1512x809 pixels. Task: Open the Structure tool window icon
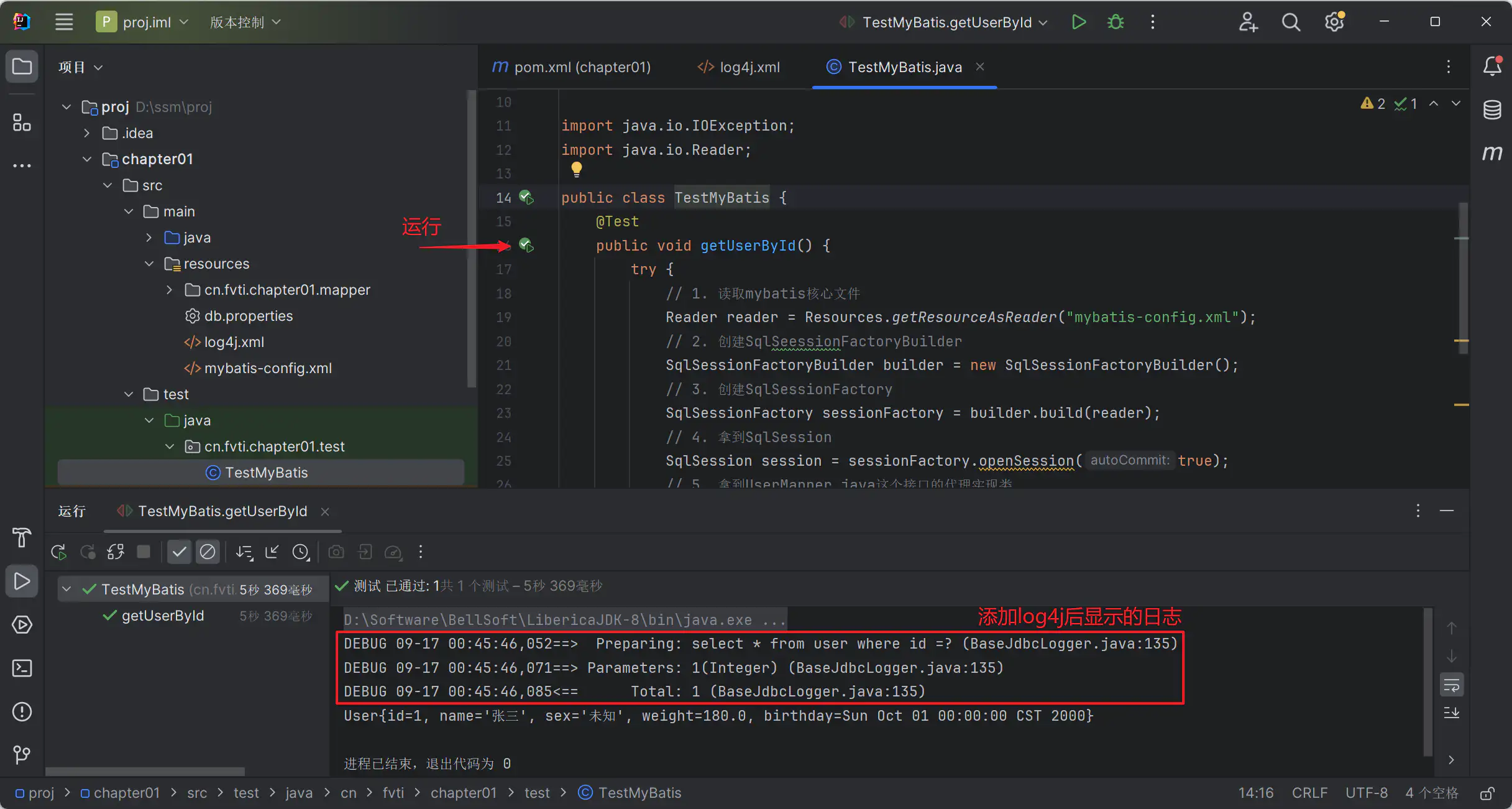click(22, 122)
